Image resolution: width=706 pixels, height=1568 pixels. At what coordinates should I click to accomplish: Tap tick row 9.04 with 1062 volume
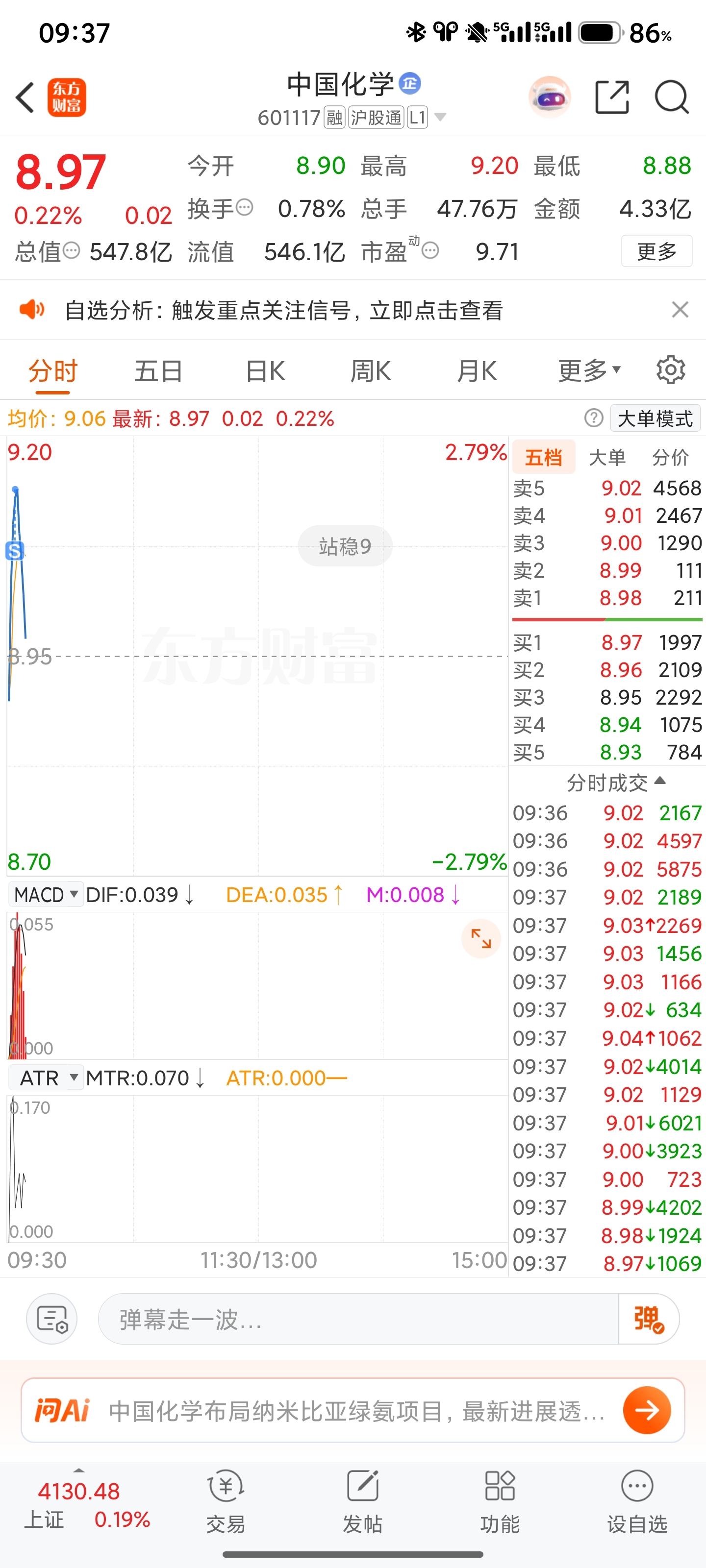tap(607, 1038)
